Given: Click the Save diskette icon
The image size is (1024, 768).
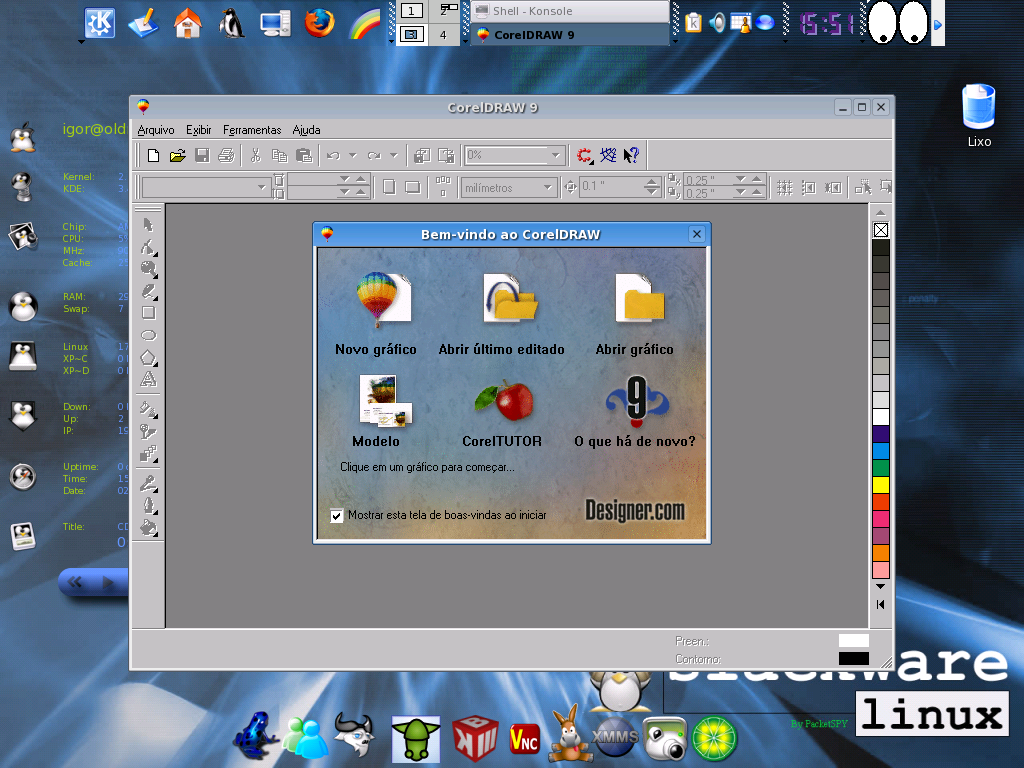Looking at the screenshot, I should pos(202,155).
